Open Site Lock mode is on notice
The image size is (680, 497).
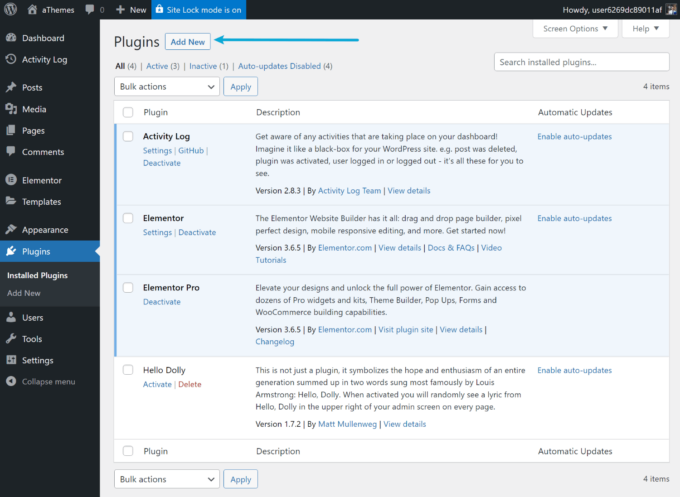[199, 10]
